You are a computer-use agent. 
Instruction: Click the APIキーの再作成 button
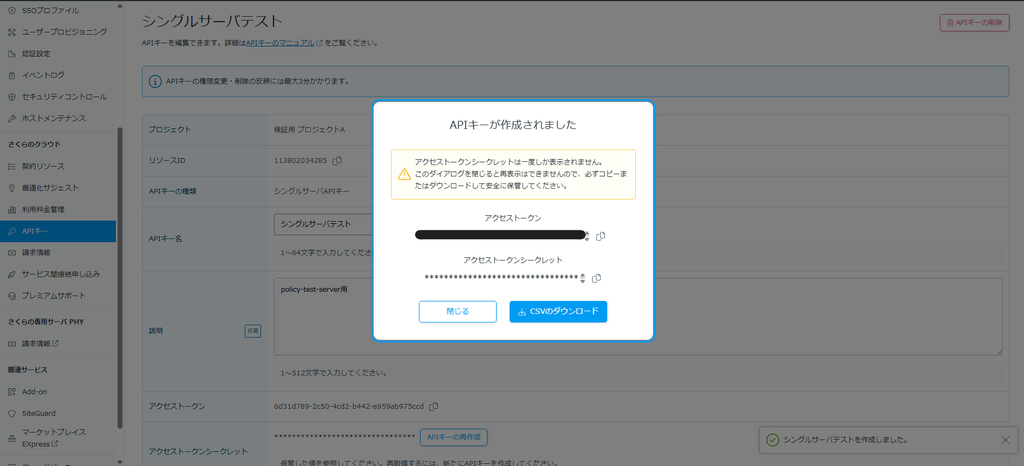pos(454,437)
